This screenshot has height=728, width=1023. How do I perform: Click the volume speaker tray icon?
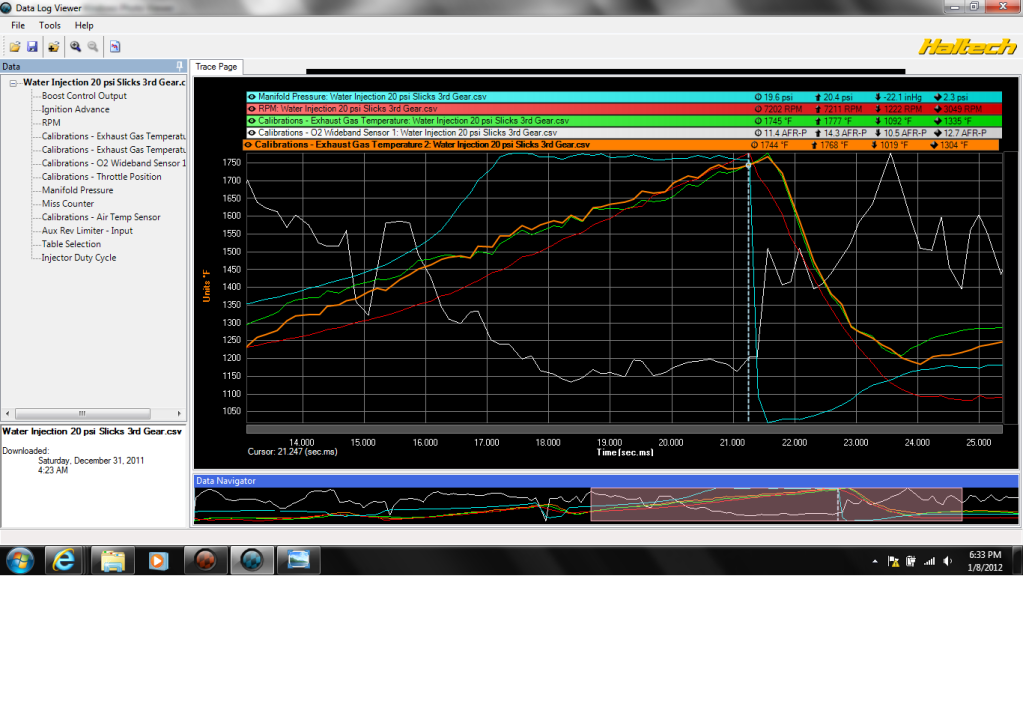pyautogui.click(x=947, y=561)
